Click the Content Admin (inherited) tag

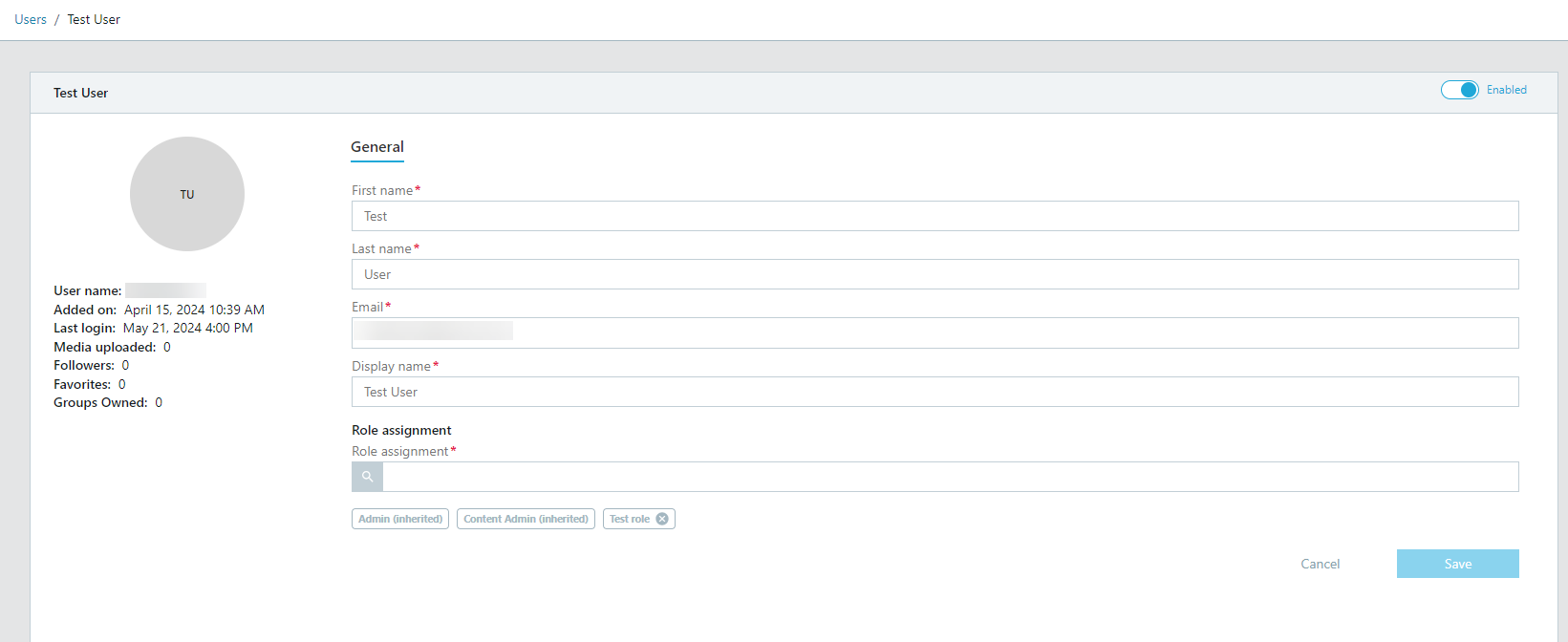pyautogui.click(x=526, y=519)
